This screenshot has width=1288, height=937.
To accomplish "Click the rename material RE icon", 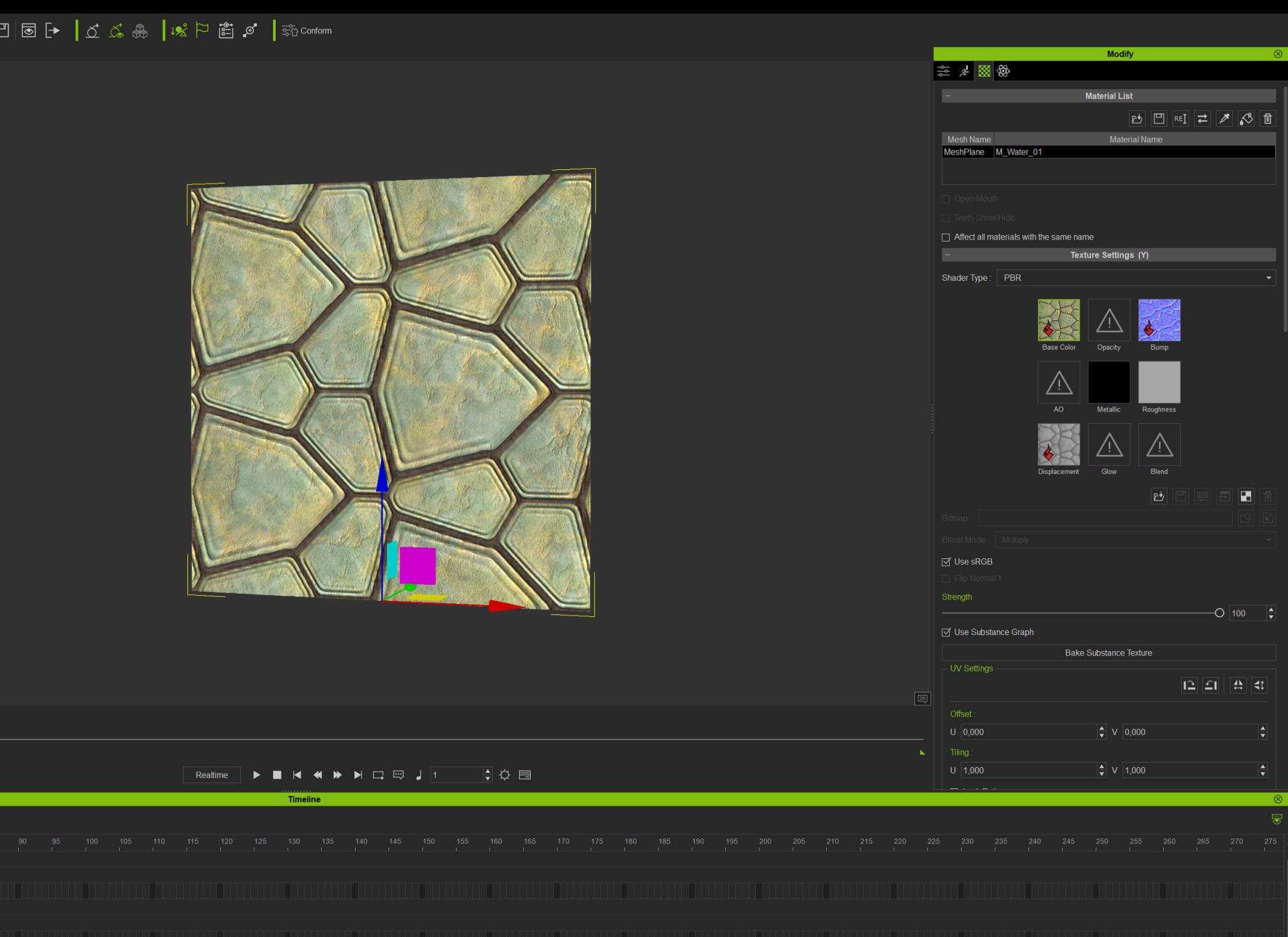I will pos(1180,118).
